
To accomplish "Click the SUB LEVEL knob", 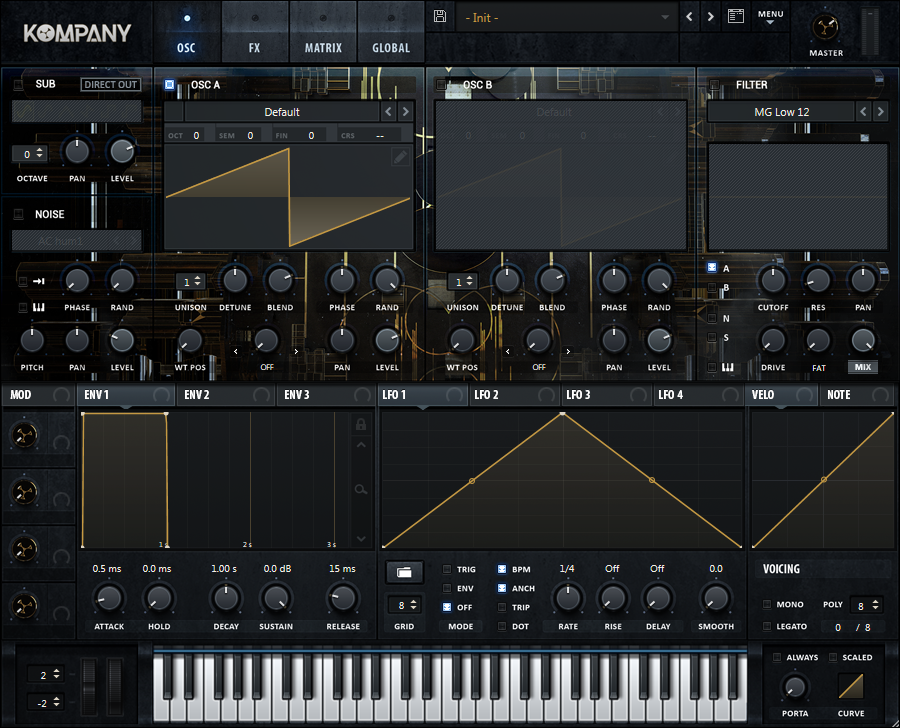I will tap(122, 152).
